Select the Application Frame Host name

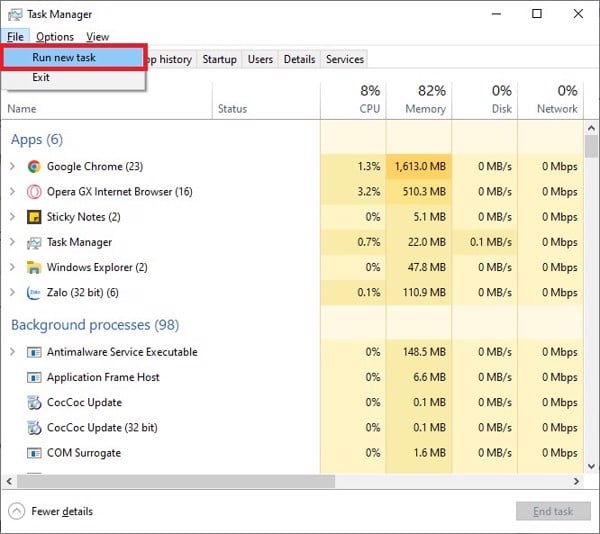tap(103, 377)
